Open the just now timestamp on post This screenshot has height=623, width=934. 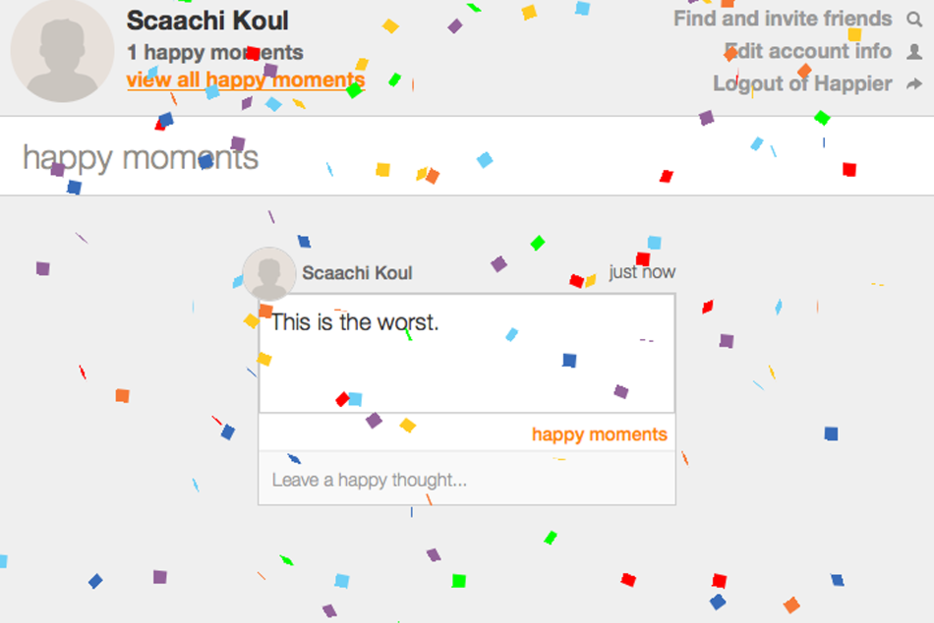tap(642, 272)
